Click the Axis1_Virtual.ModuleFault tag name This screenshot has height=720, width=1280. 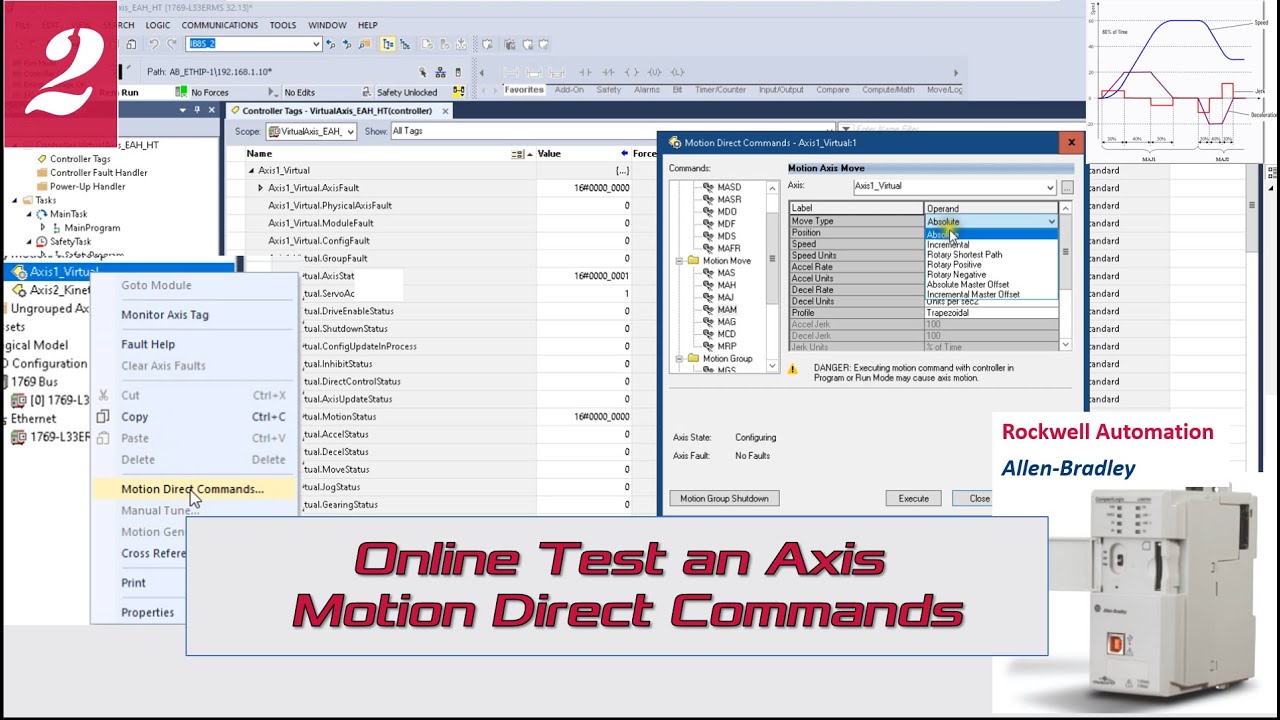coord(321,223)
